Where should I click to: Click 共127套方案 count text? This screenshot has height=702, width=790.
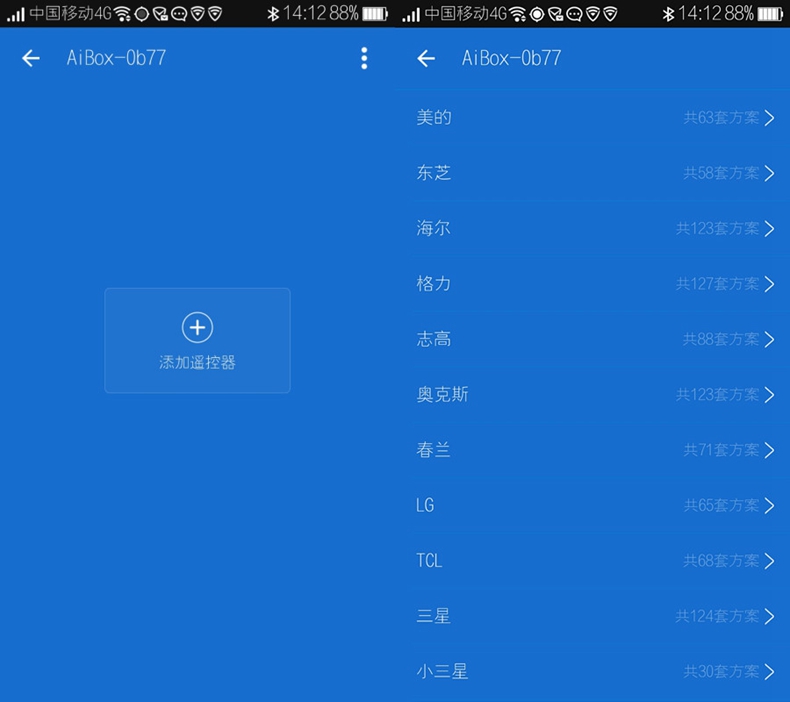tap(717, 284)
